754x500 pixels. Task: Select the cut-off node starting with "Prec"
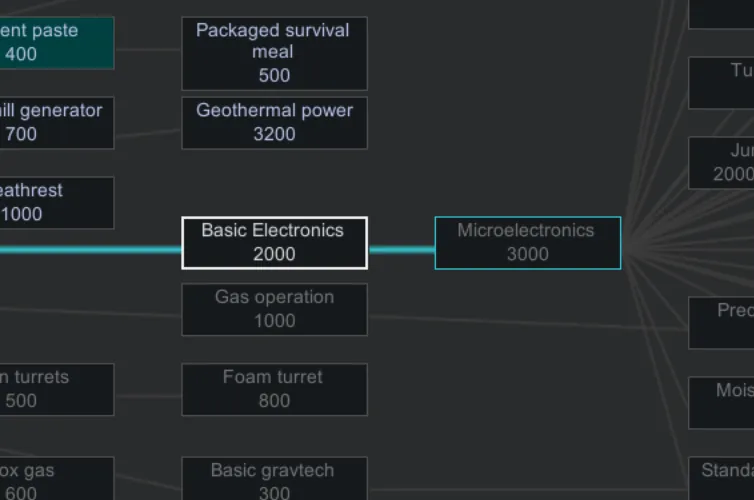722,322
